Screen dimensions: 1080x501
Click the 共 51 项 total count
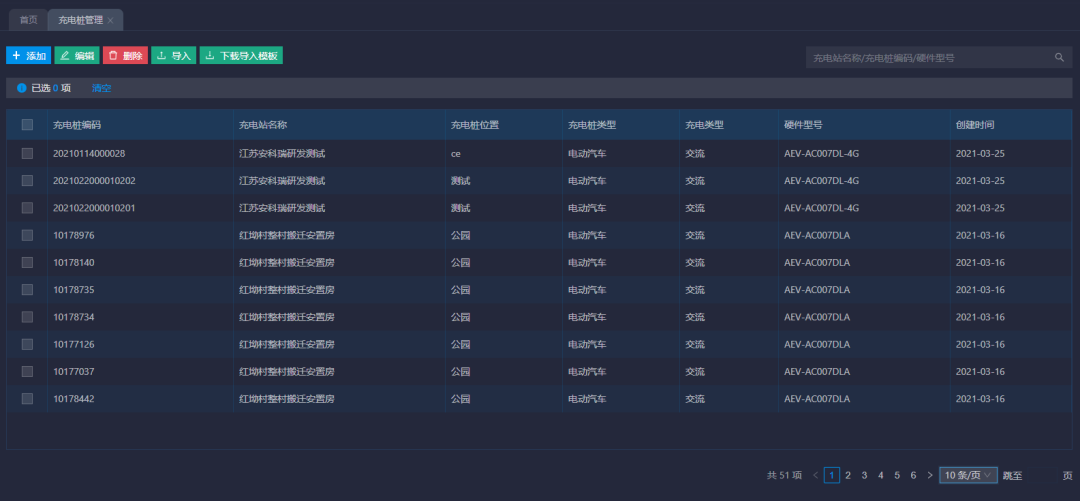coord(785,476)
